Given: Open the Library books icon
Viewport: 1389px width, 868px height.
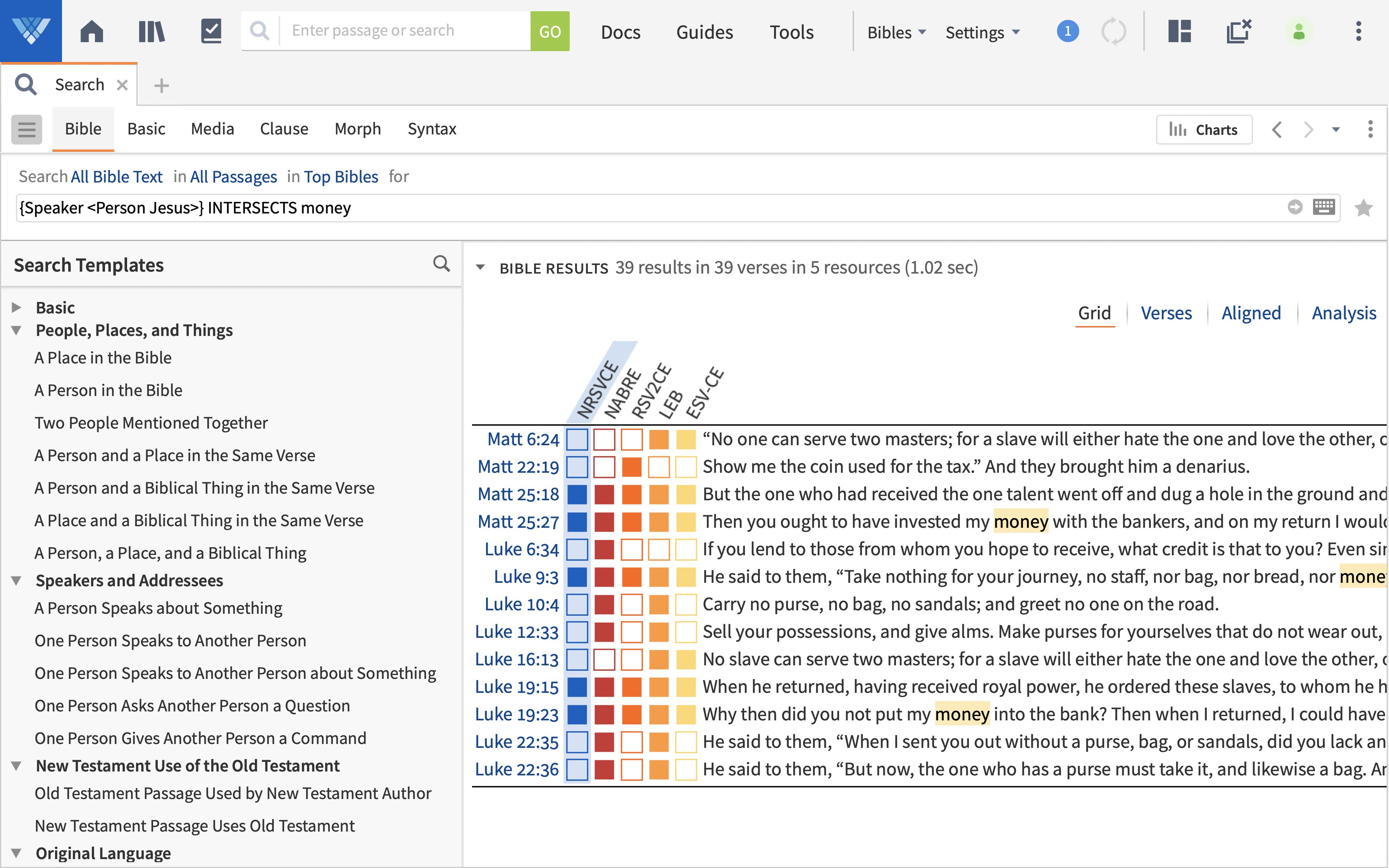Looking at the screenshot, I should click(x=152, y=31).
